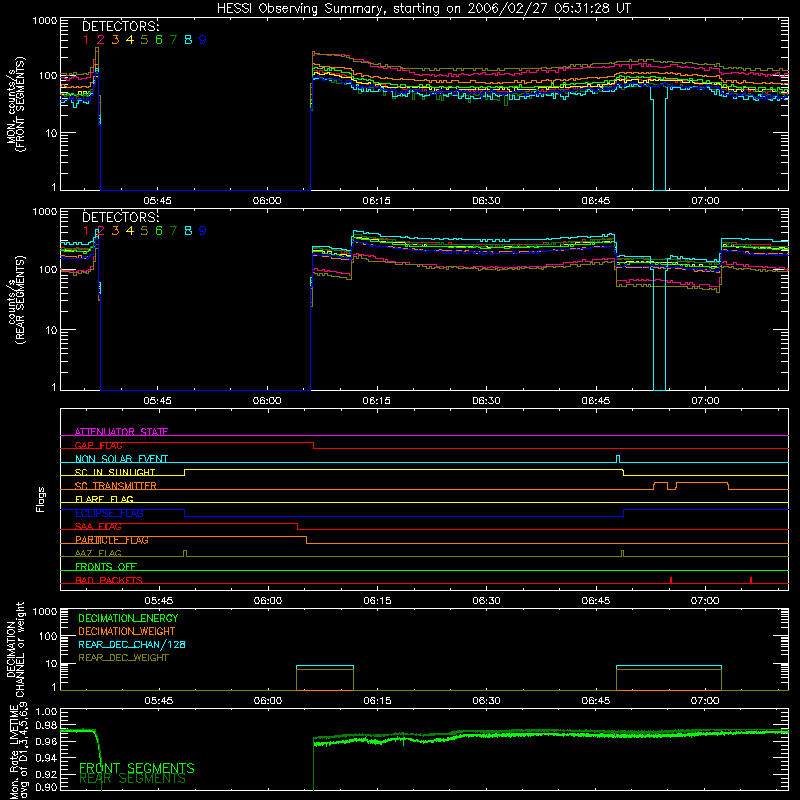The image size is (800, 800).
Task: Click 05:45 tick under front segments plot
Action: (x=158, y=201)
